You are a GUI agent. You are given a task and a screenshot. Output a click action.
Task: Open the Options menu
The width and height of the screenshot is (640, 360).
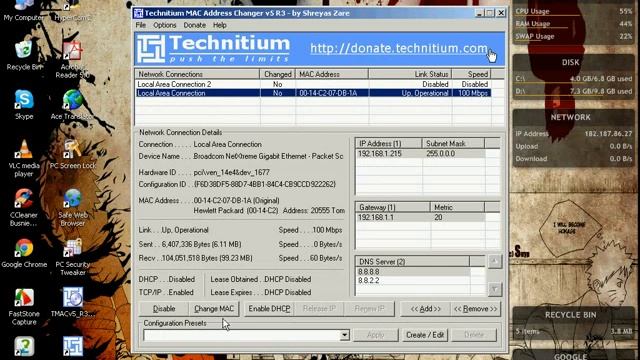164,25
